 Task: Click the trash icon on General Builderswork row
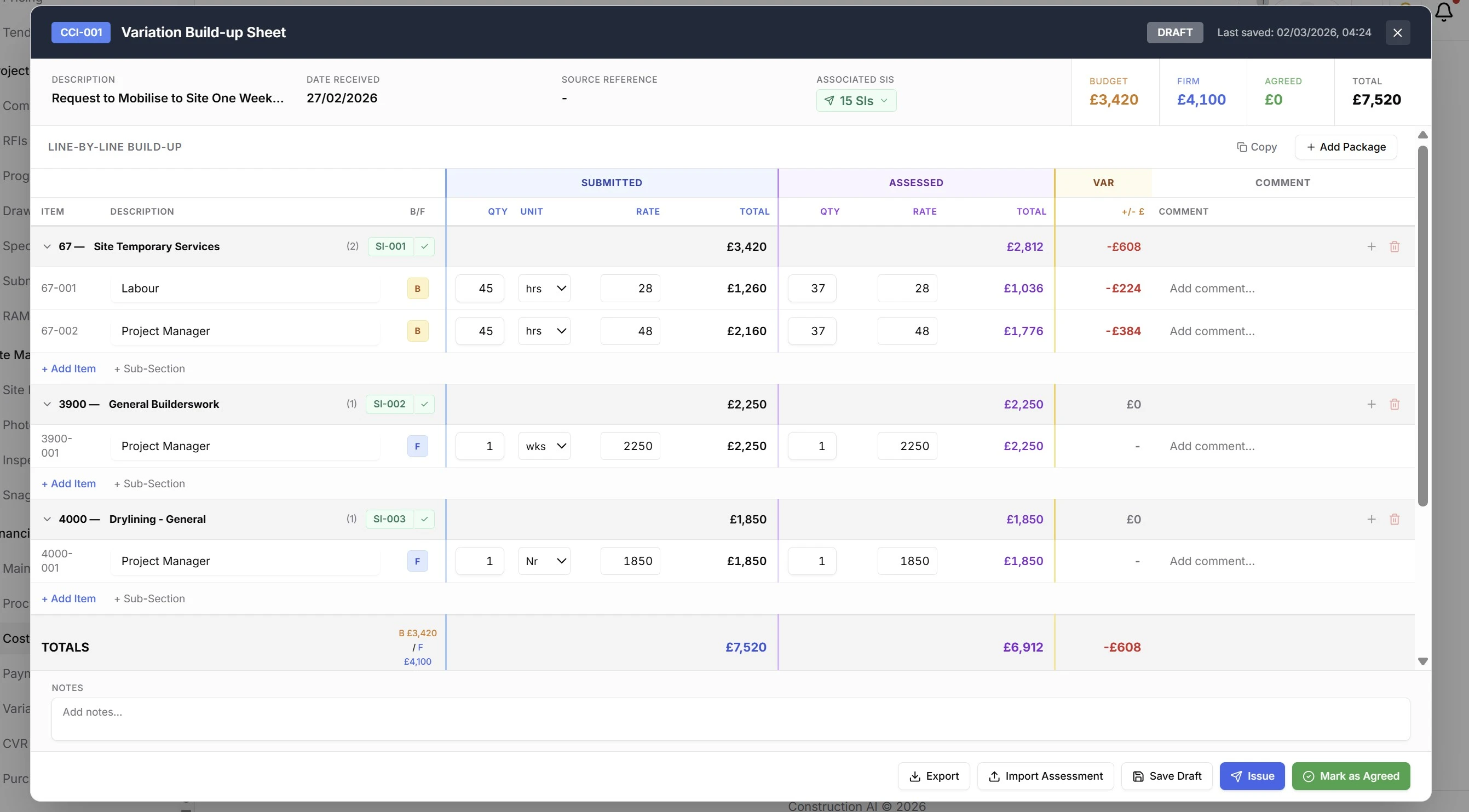(1396, 404)
